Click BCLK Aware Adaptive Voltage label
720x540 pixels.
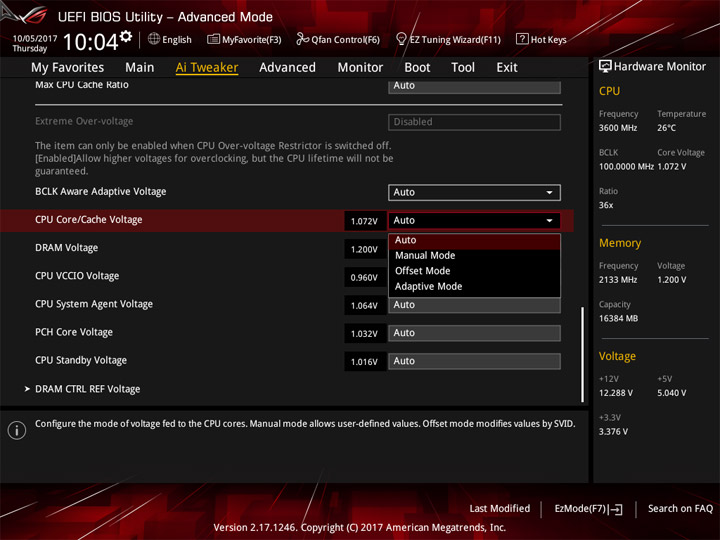click(x=101, y=192)
